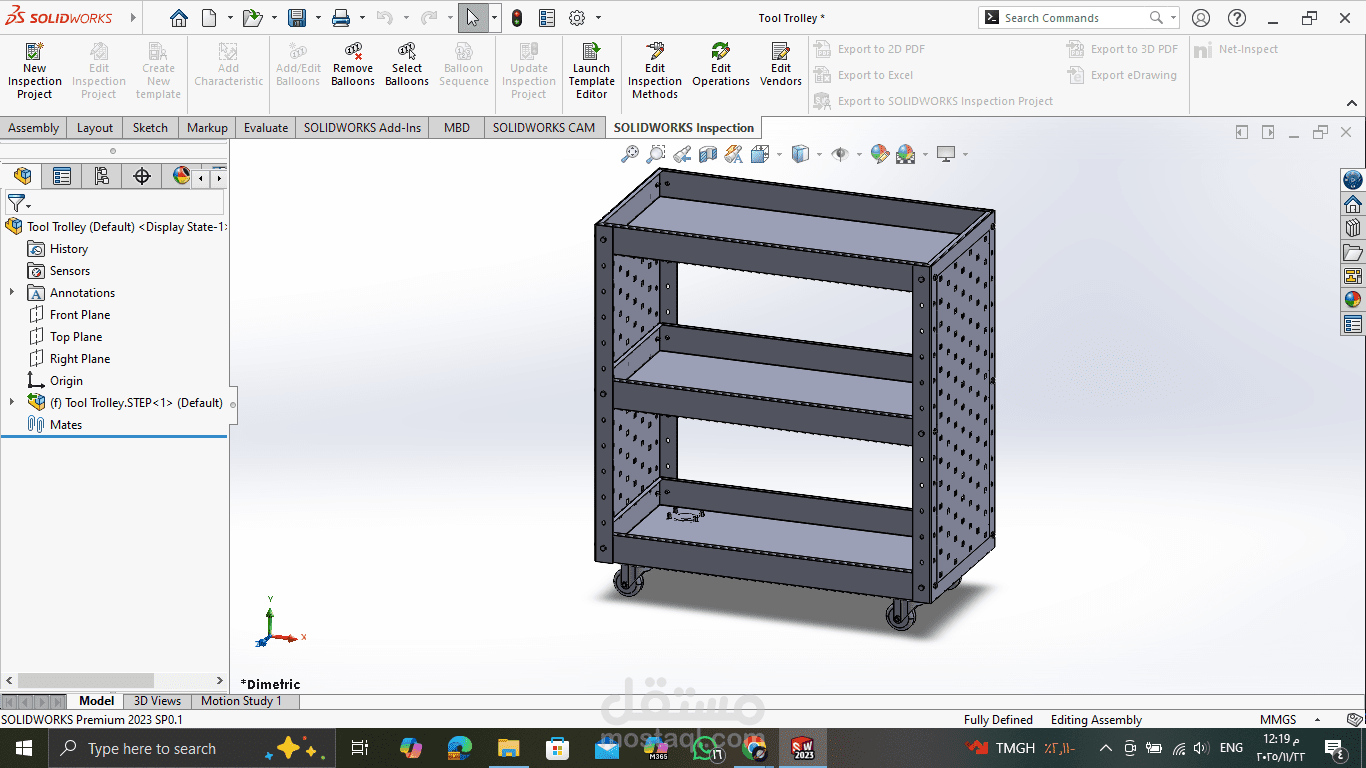Select the Zoom to Fit tool
The width and height of the screenshot is (1366, 768).
[630, 153]
